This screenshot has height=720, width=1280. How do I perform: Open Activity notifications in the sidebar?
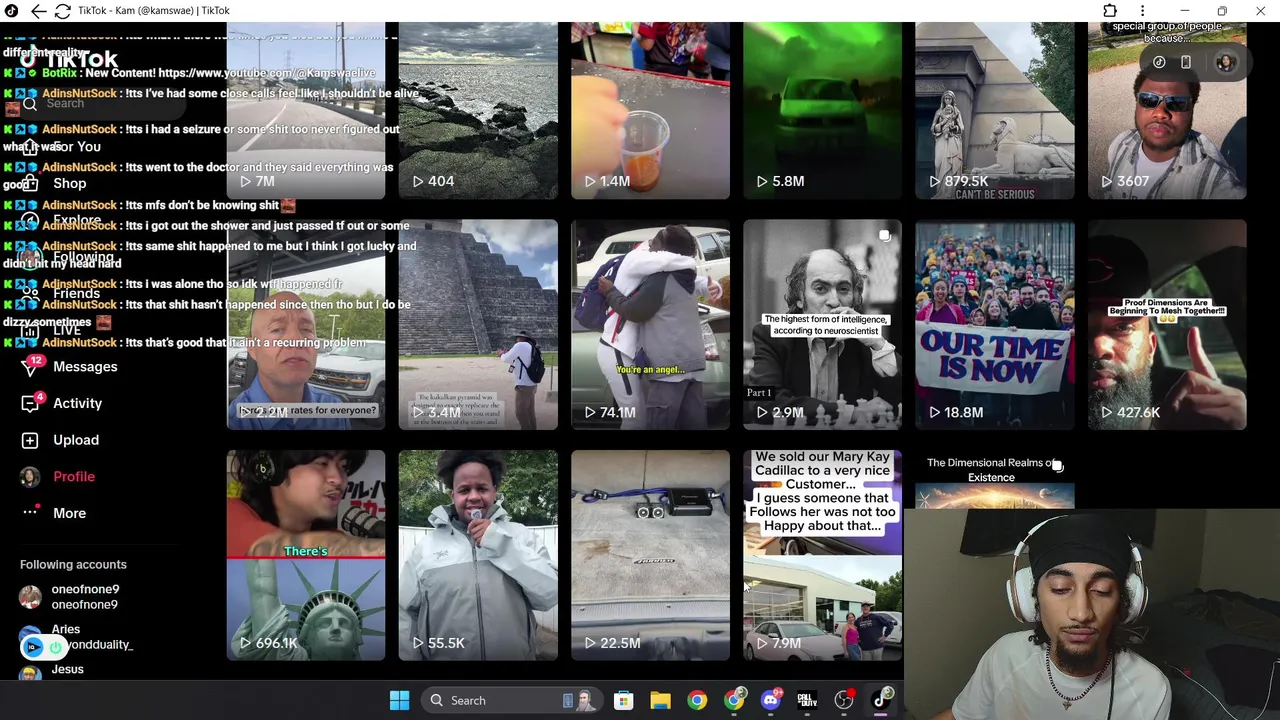click(77, 403)
